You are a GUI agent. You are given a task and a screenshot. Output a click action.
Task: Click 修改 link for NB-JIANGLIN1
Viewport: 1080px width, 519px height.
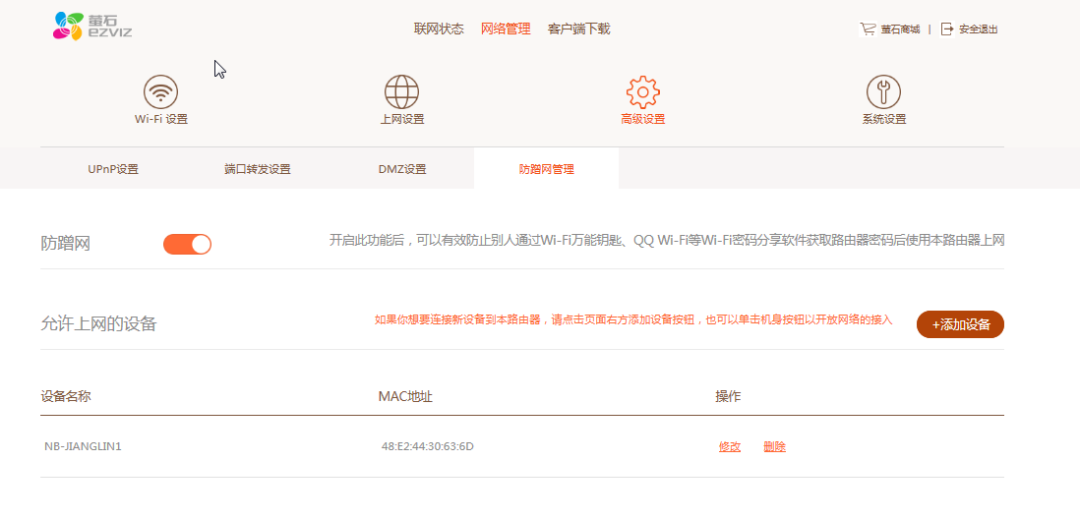coord(729,446)
